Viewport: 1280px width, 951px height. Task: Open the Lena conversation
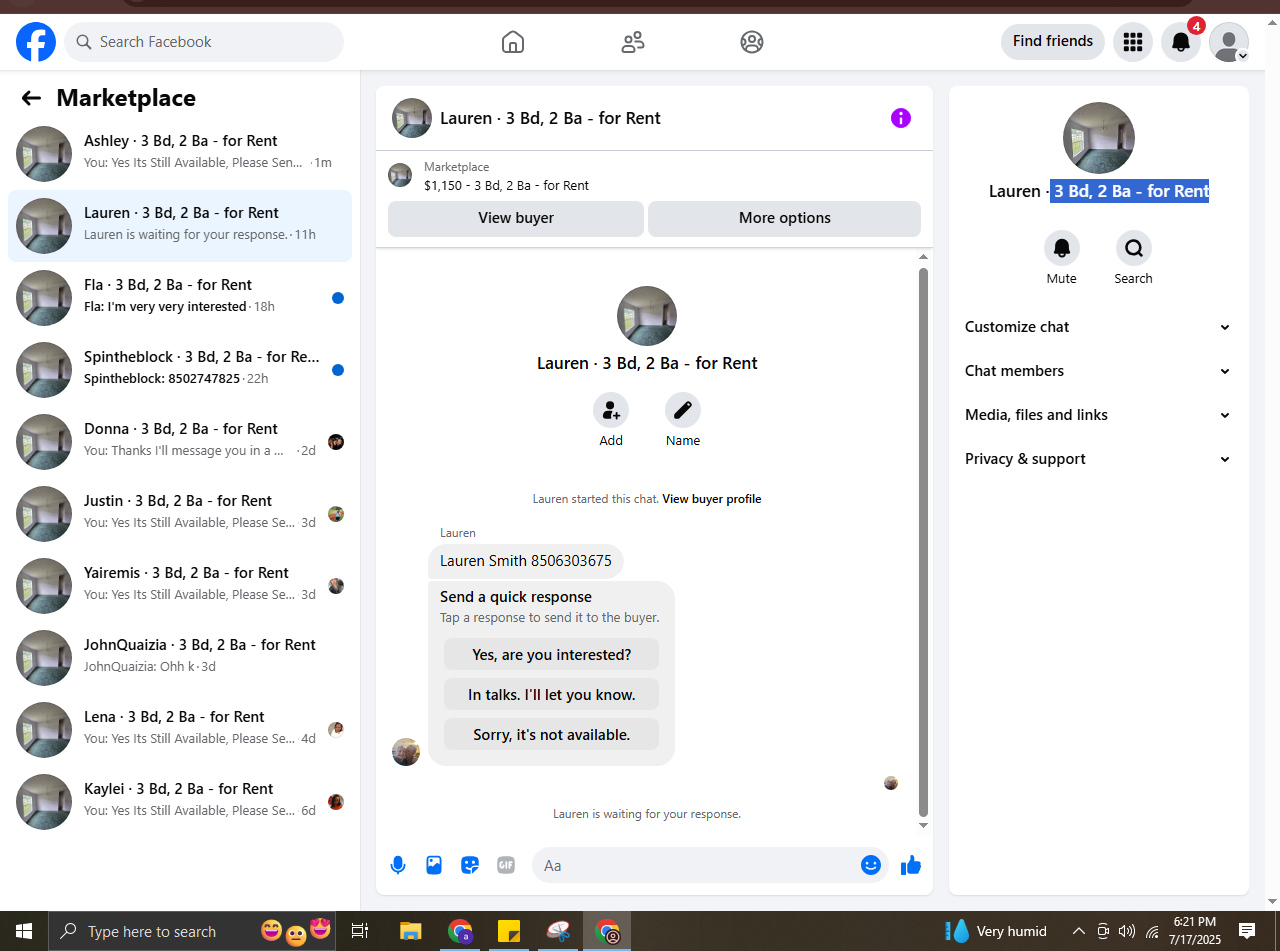[x=180, y=730]
